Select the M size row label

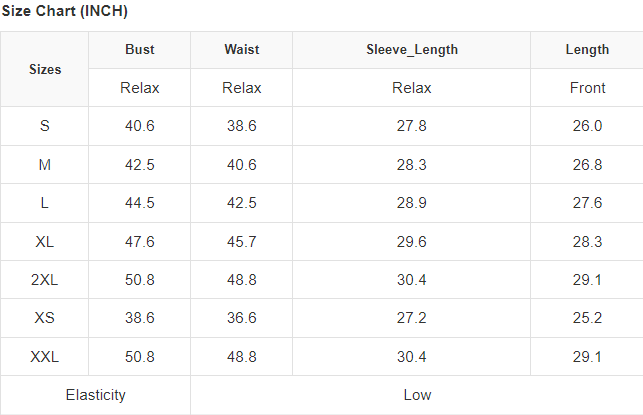[x=45, y=165]
